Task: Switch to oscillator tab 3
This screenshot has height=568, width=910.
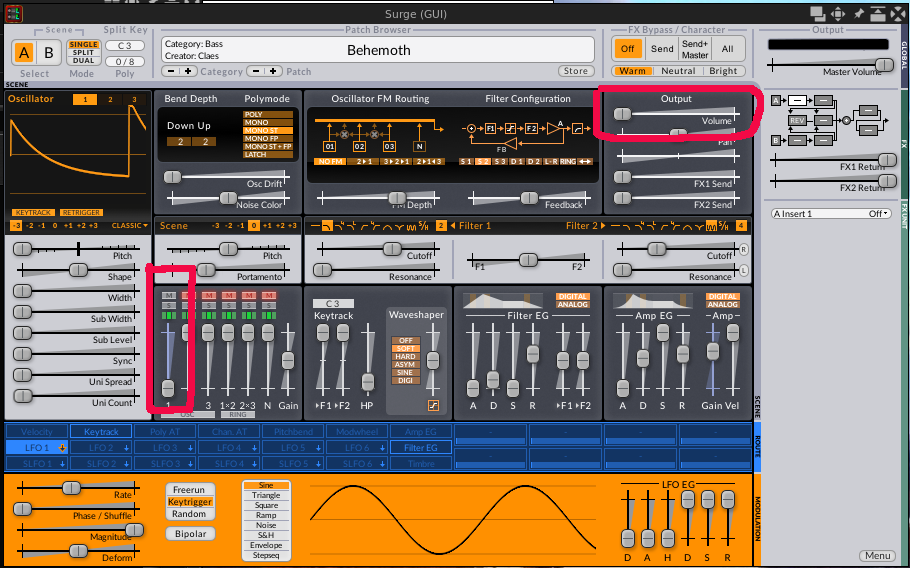Action: (134, 99)
